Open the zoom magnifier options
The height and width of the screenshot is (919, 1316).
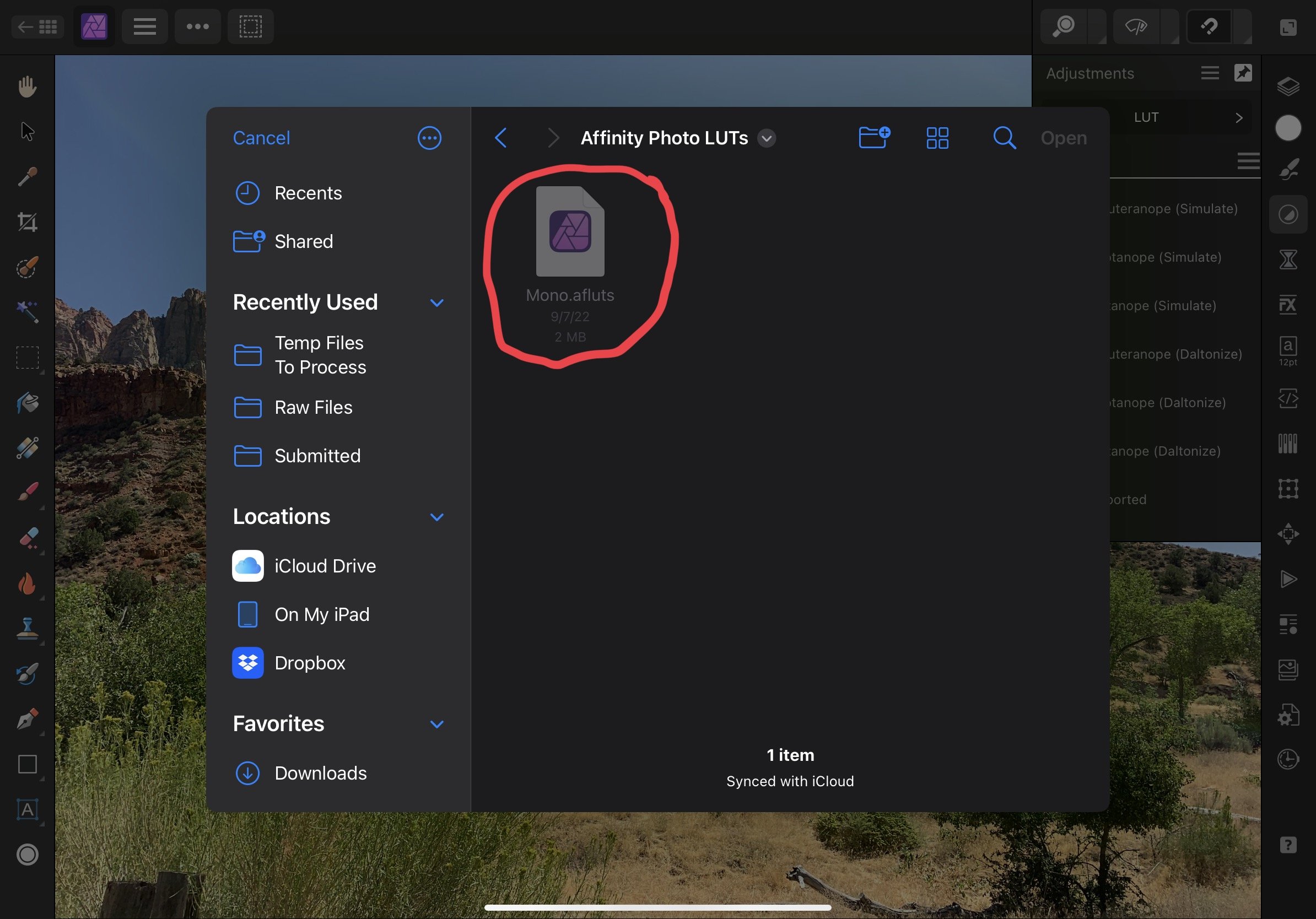click(1064, 26)
